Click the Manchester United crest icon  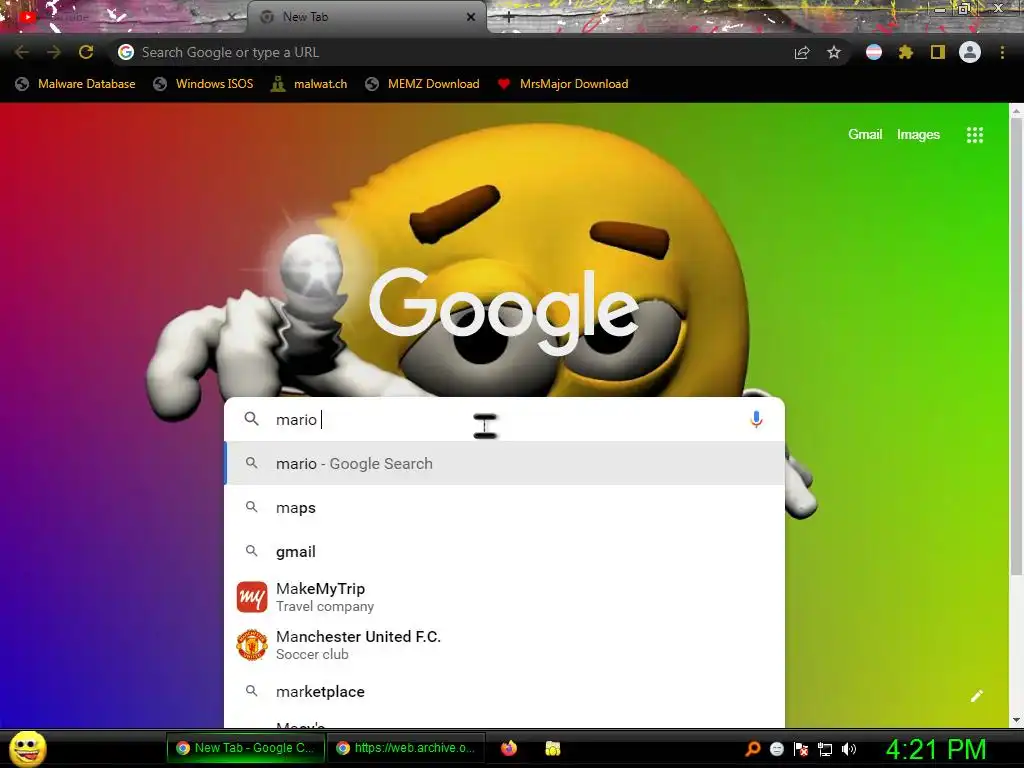pos(252,645)
